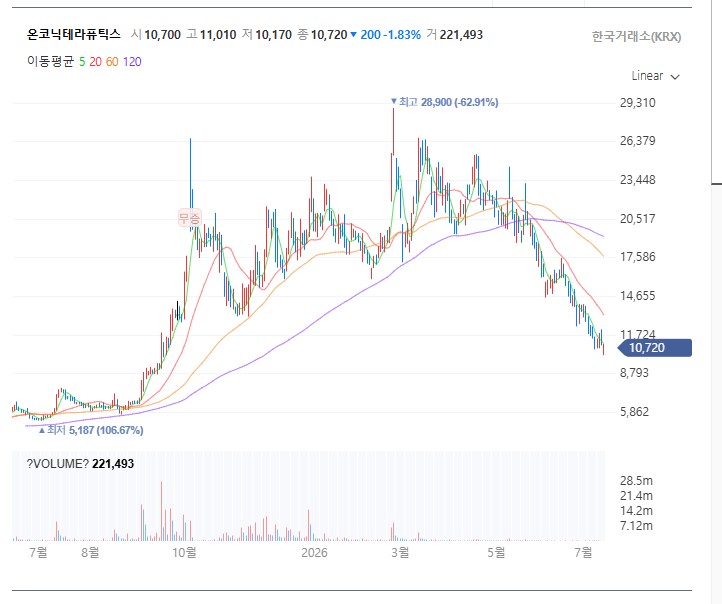Click the current price tag 10,720
Screen dimensions: 722x604
[655, 348]
